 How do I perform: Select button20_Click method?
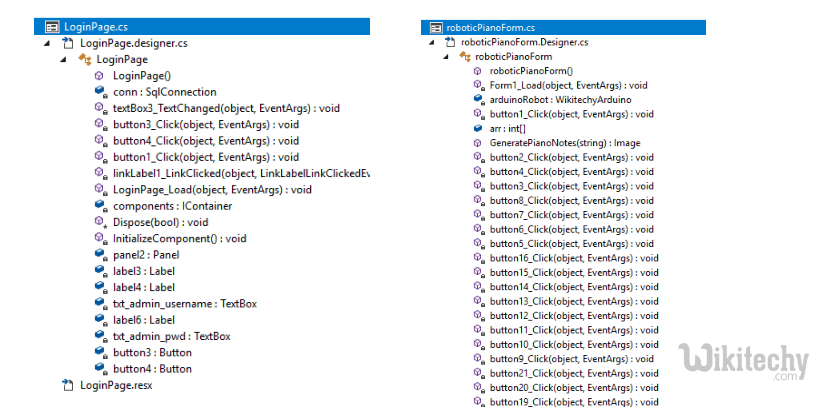[574, 388]
